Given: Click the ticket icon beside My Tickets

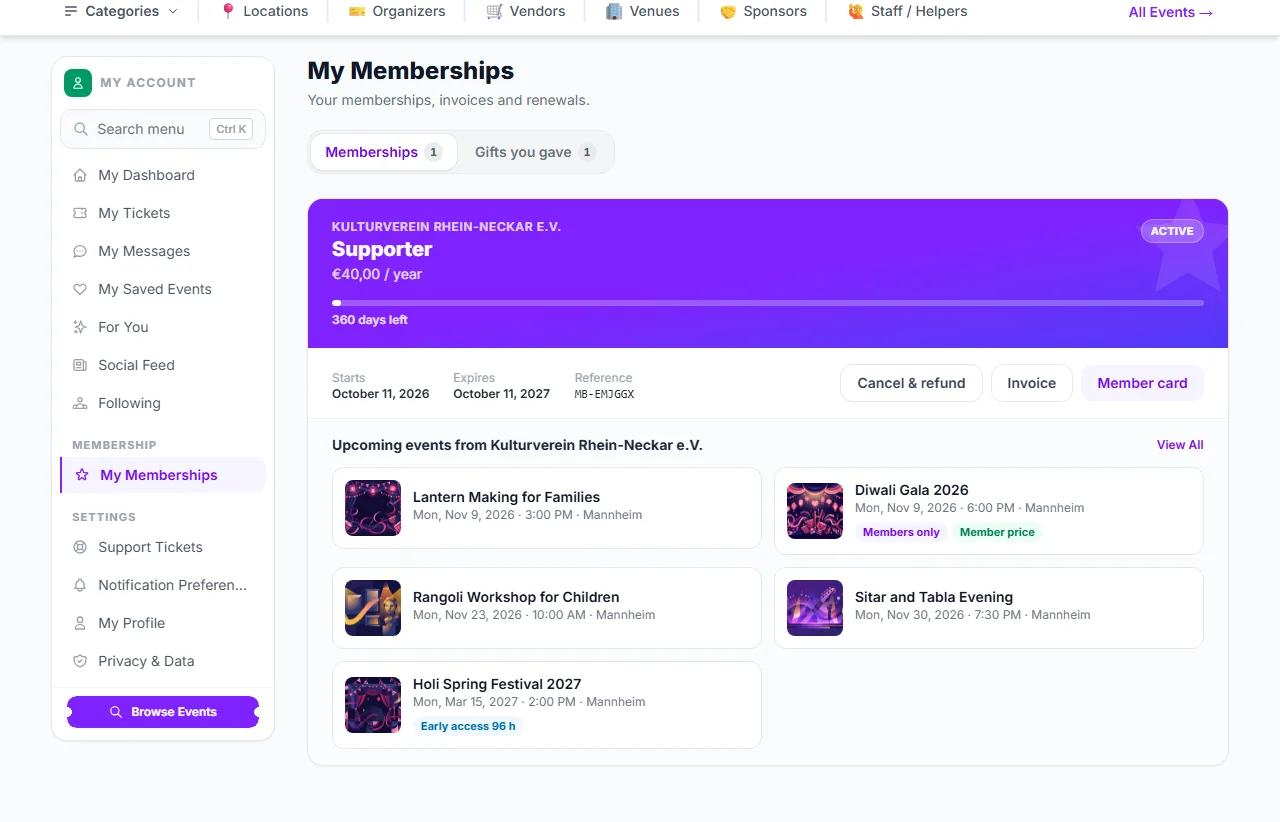Looking at the screenshot, I should [x=80, y=213].
